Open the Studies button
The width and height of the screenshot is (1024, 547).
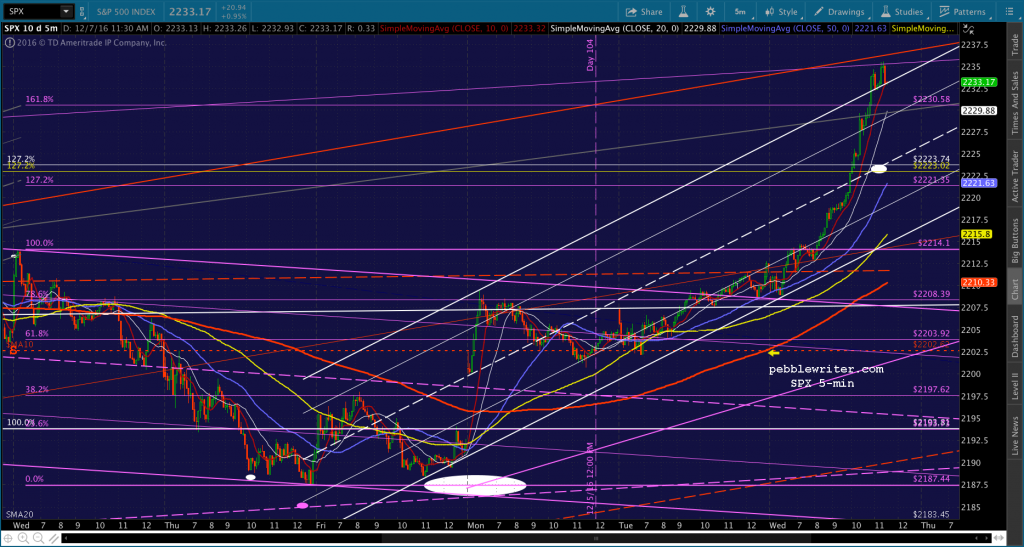tap(901, 11)
